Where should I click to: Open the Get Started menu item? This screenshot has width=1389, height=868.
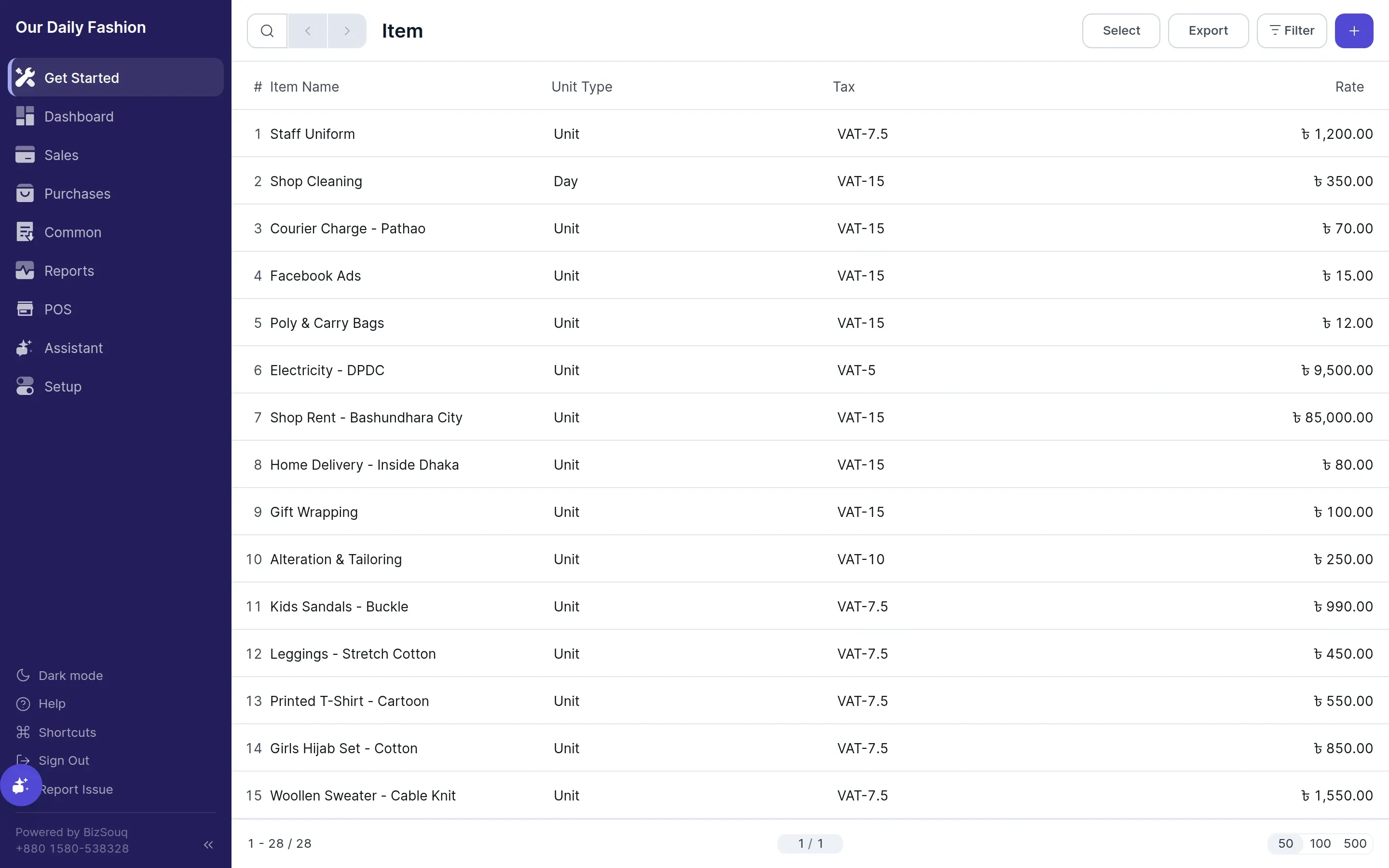pyautogui.click(x=116, y=78)
